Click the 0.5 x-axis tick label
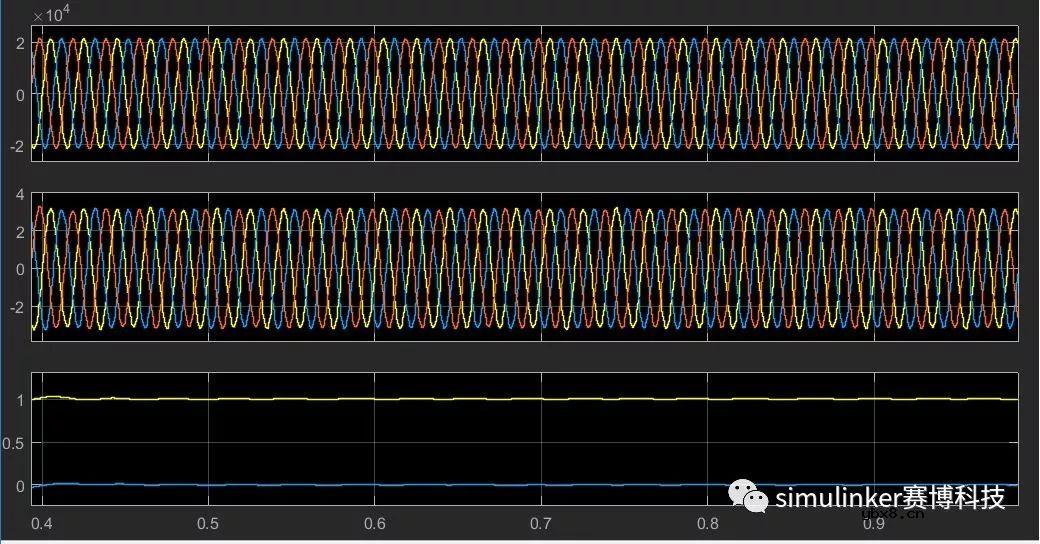The width and height of the screenshot is (1040, 544). tap(207, 524)
